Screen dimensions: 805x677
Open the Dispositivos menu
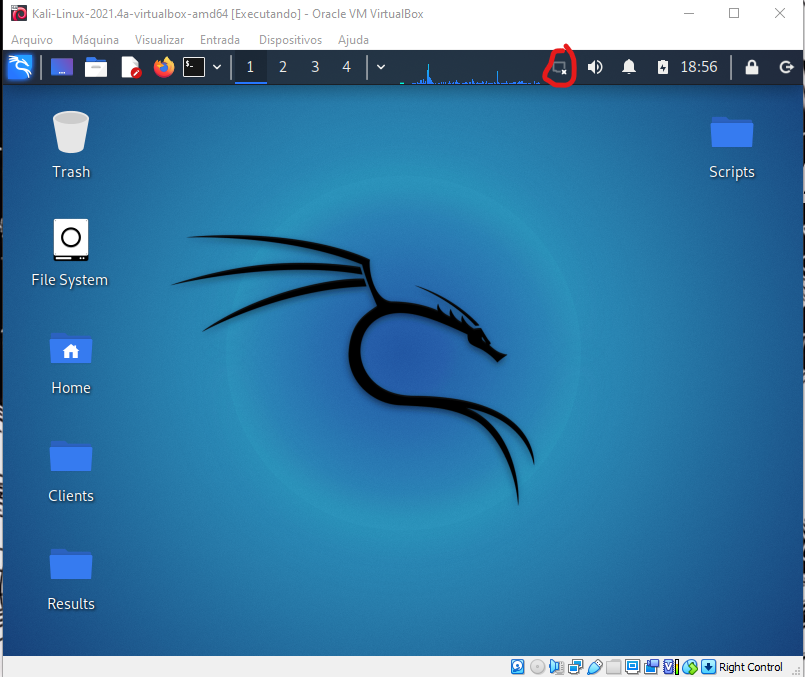(290, 40)
